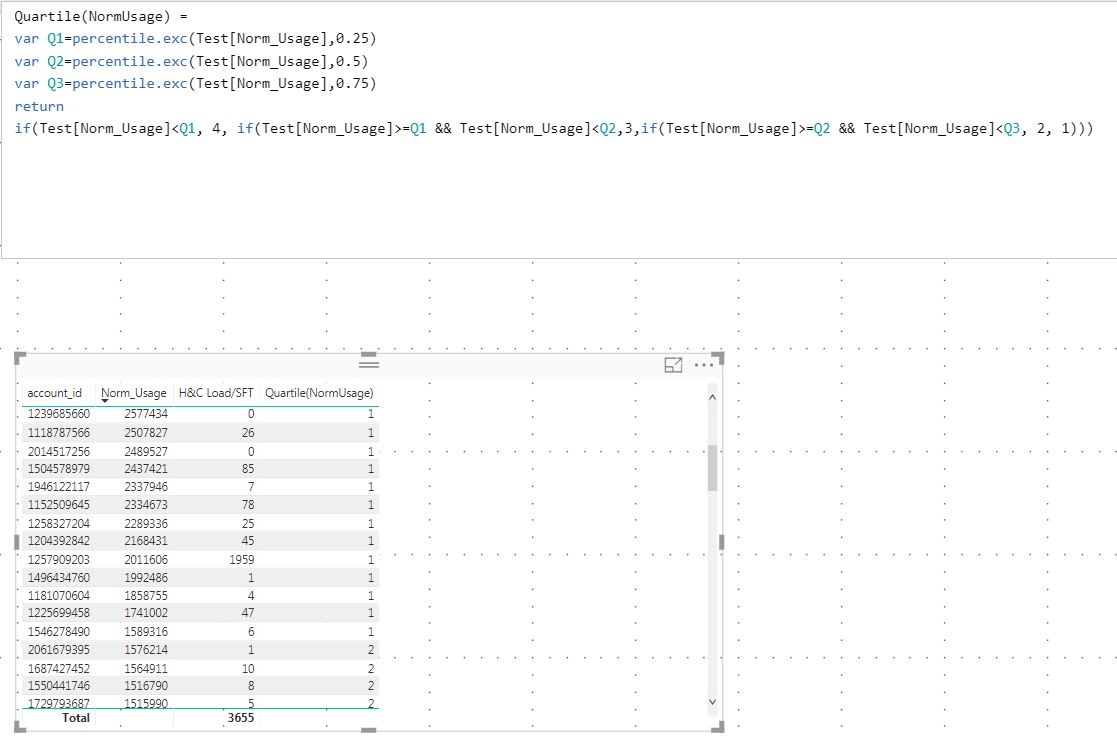Viewport: 1117px width, 740px height.
Task: Select account_id cell 1550441746
Action: coord(58,686)
